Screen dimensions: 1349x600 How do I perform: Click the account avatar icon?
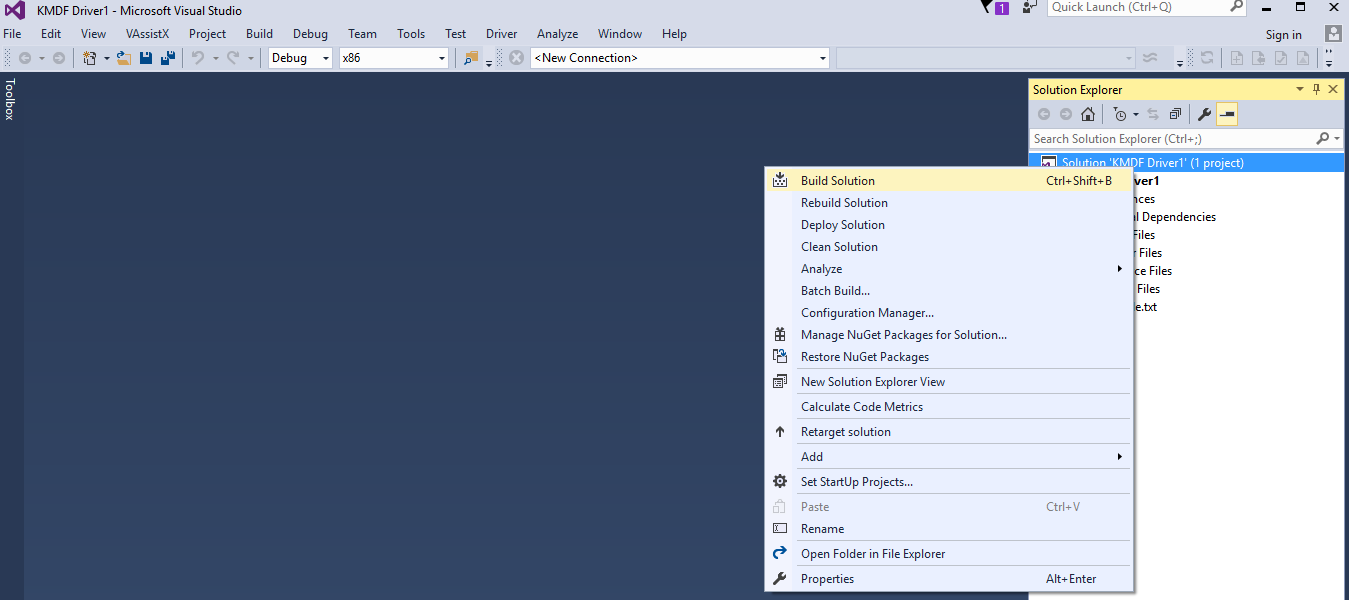point(1333,34)
